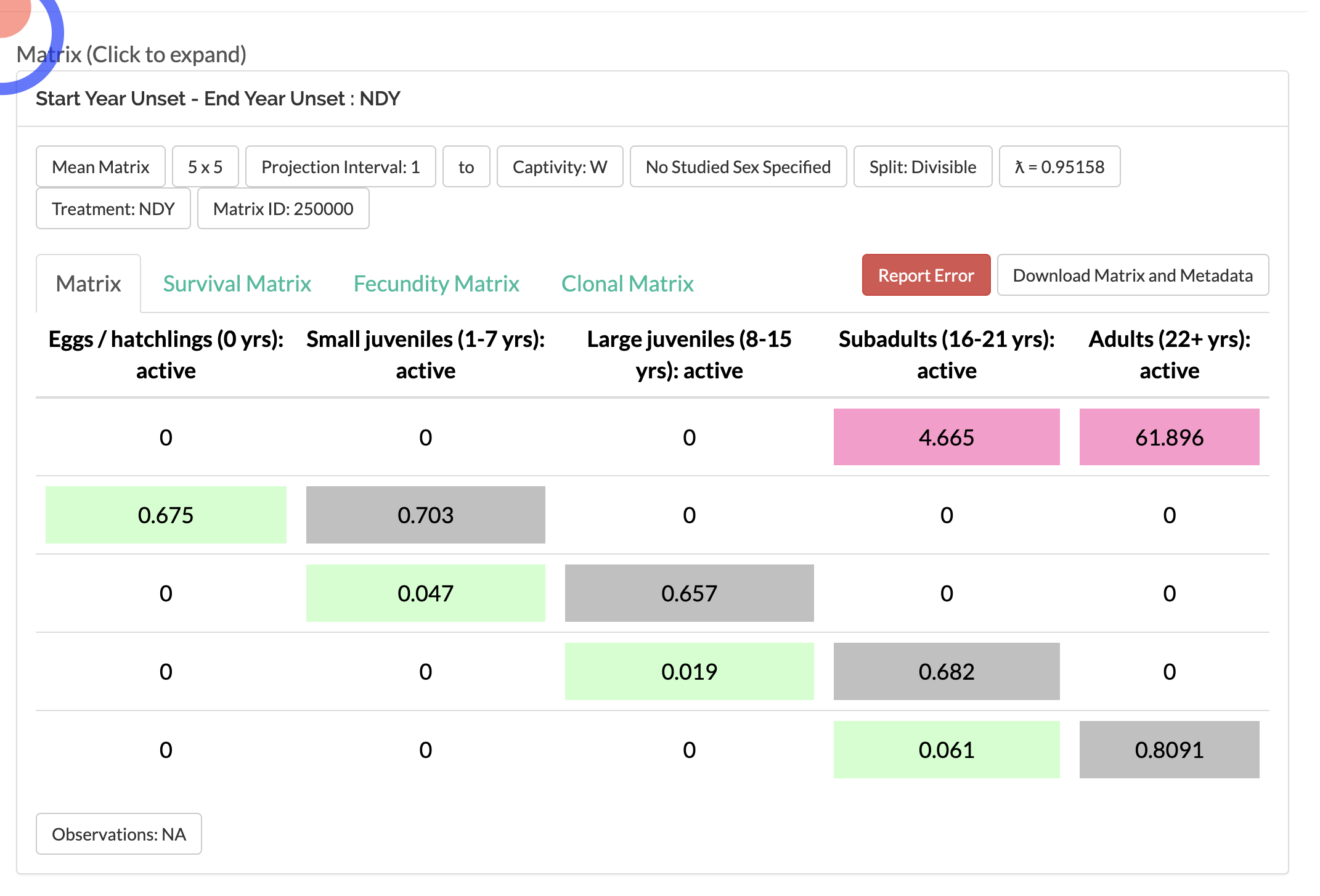The image size is (1320, 896).
Task: Click the Large juveniles (8-15 yrs) column header
Action: tap(689, 354)
